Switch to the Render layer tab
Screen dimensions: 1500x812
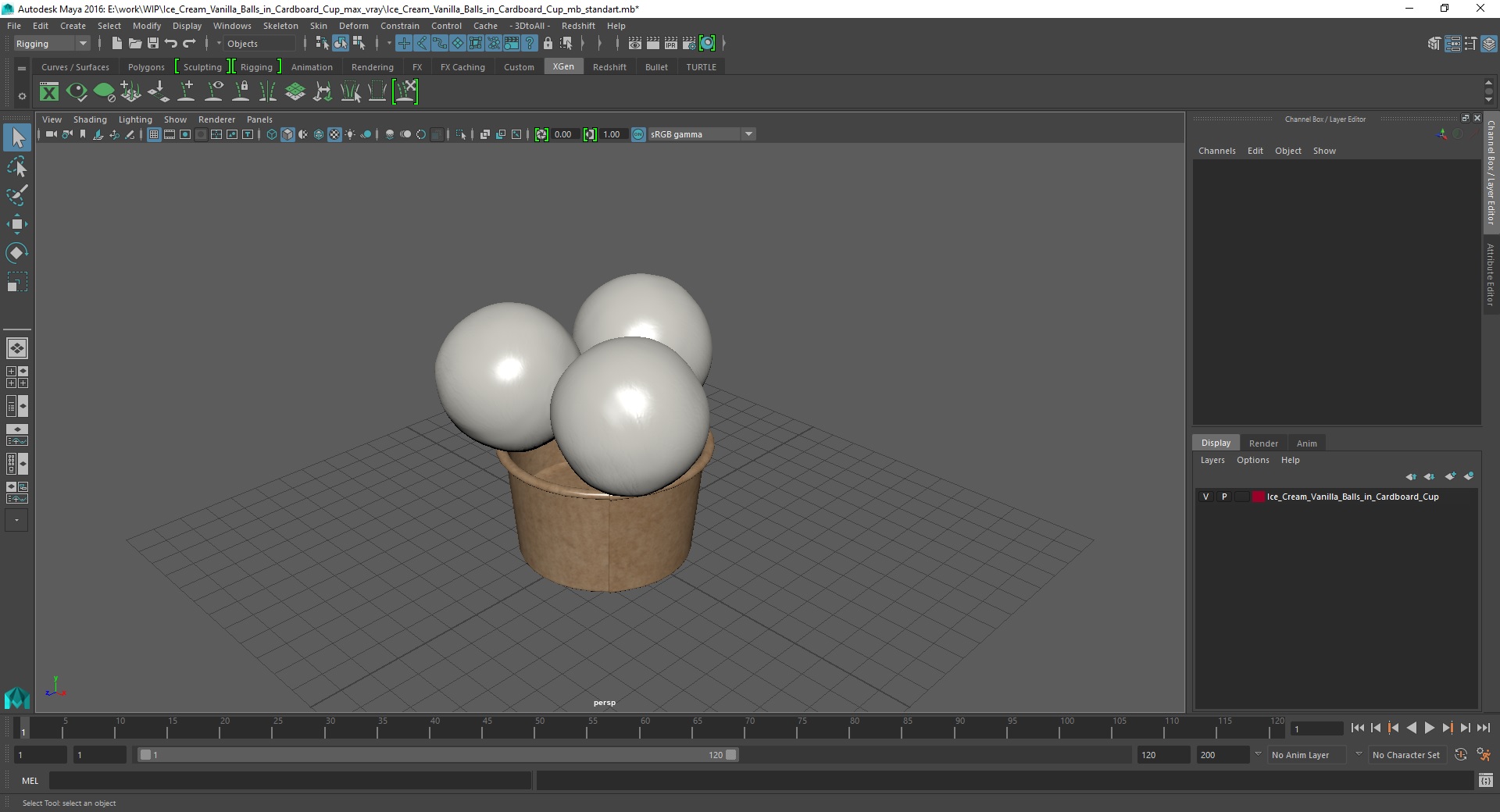[x=1263, y=443]
